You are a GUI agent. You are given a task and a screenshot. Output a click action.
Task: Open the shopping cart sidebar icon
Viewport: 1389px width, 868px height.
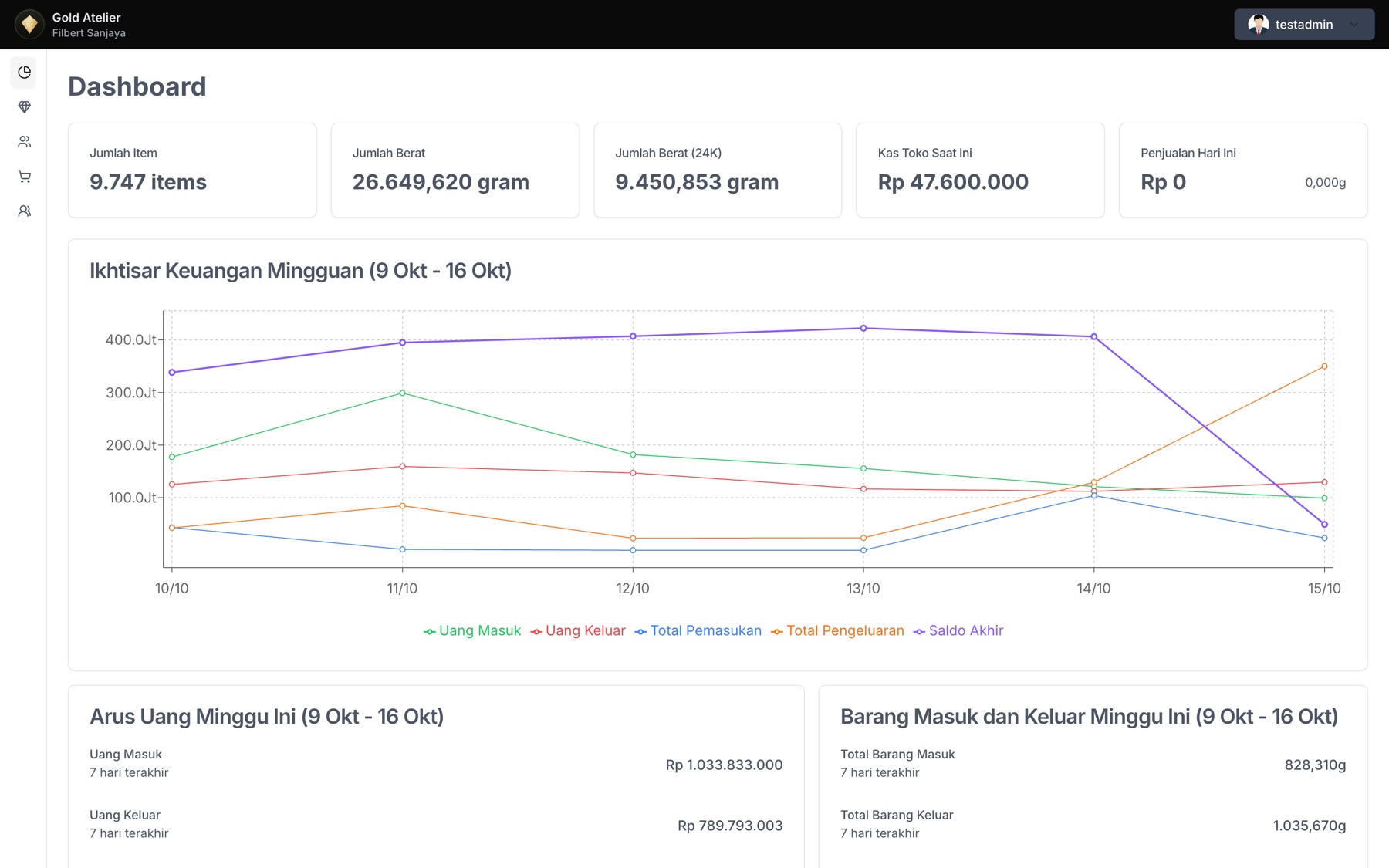(25, 177)
